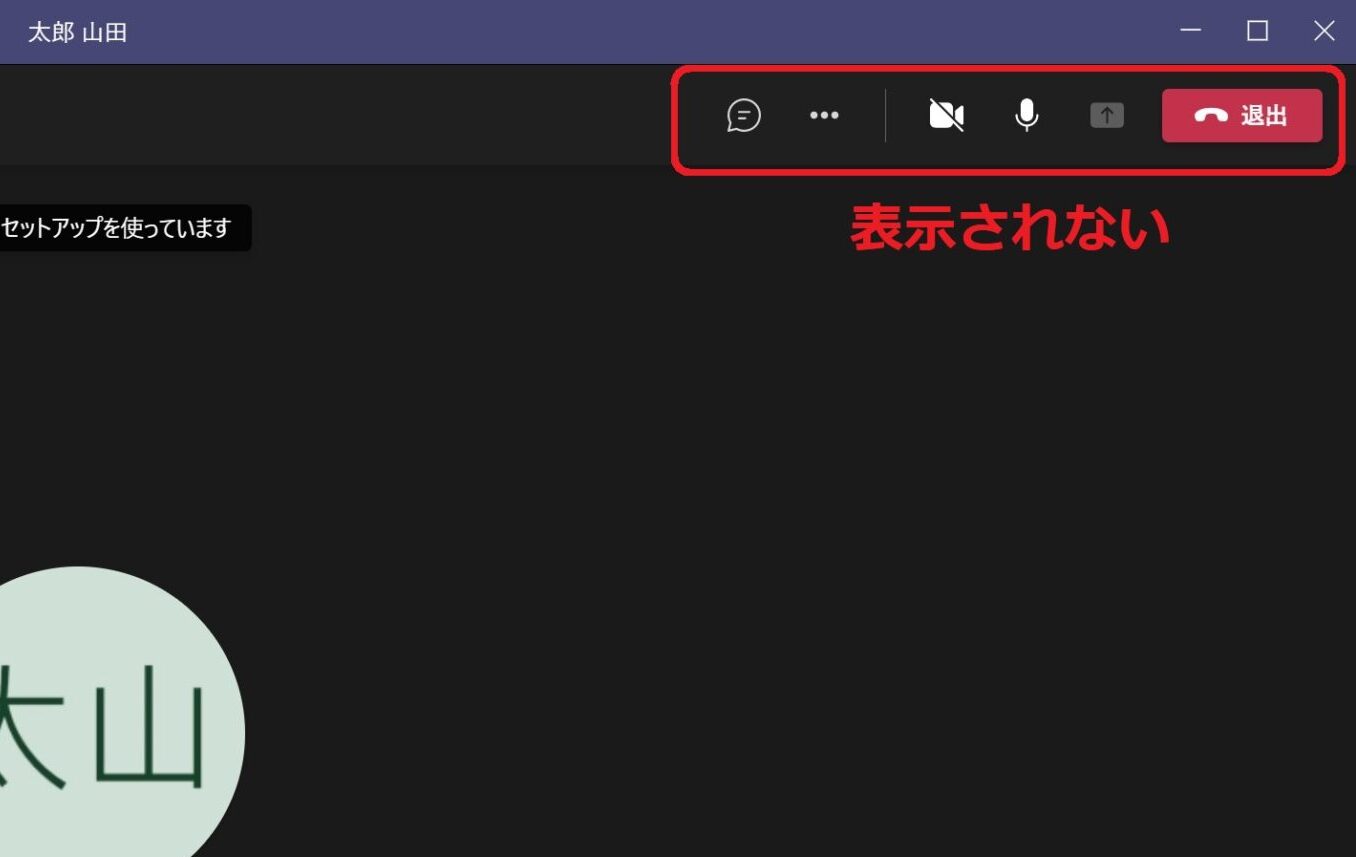Click the empty purple title bar area
Image resolution: width=1356 pixels, height=857 pixels.
point(650,32)
